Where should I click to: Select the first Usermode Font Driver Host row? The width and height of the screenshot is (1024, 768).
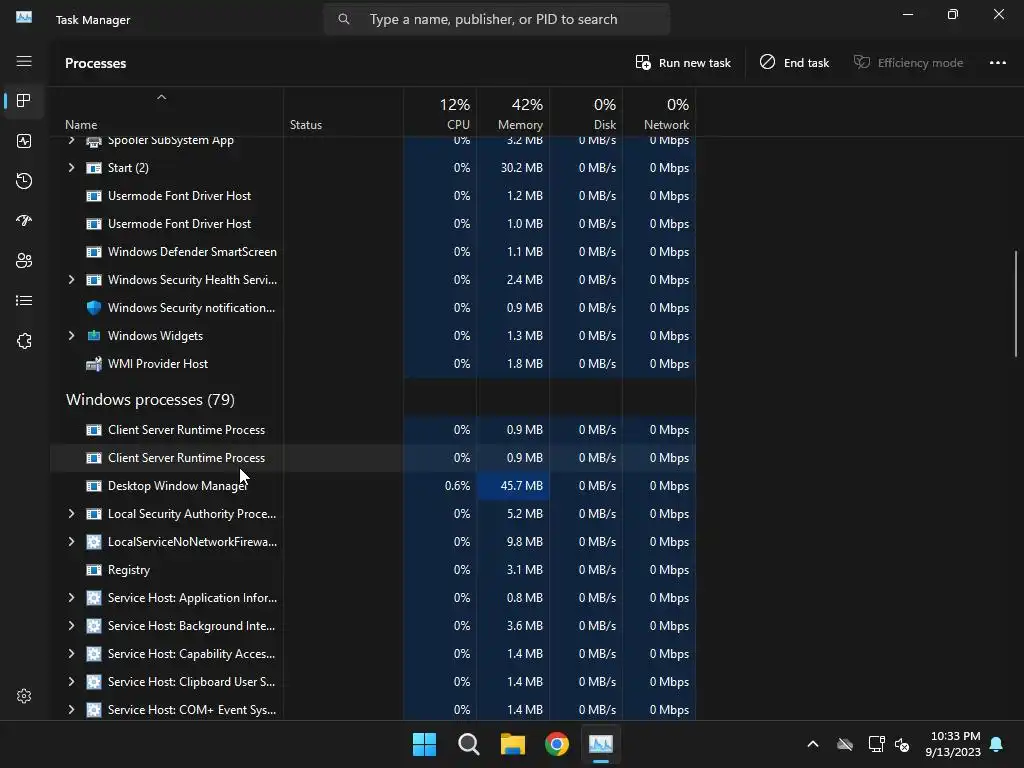(x=372, y=196)
